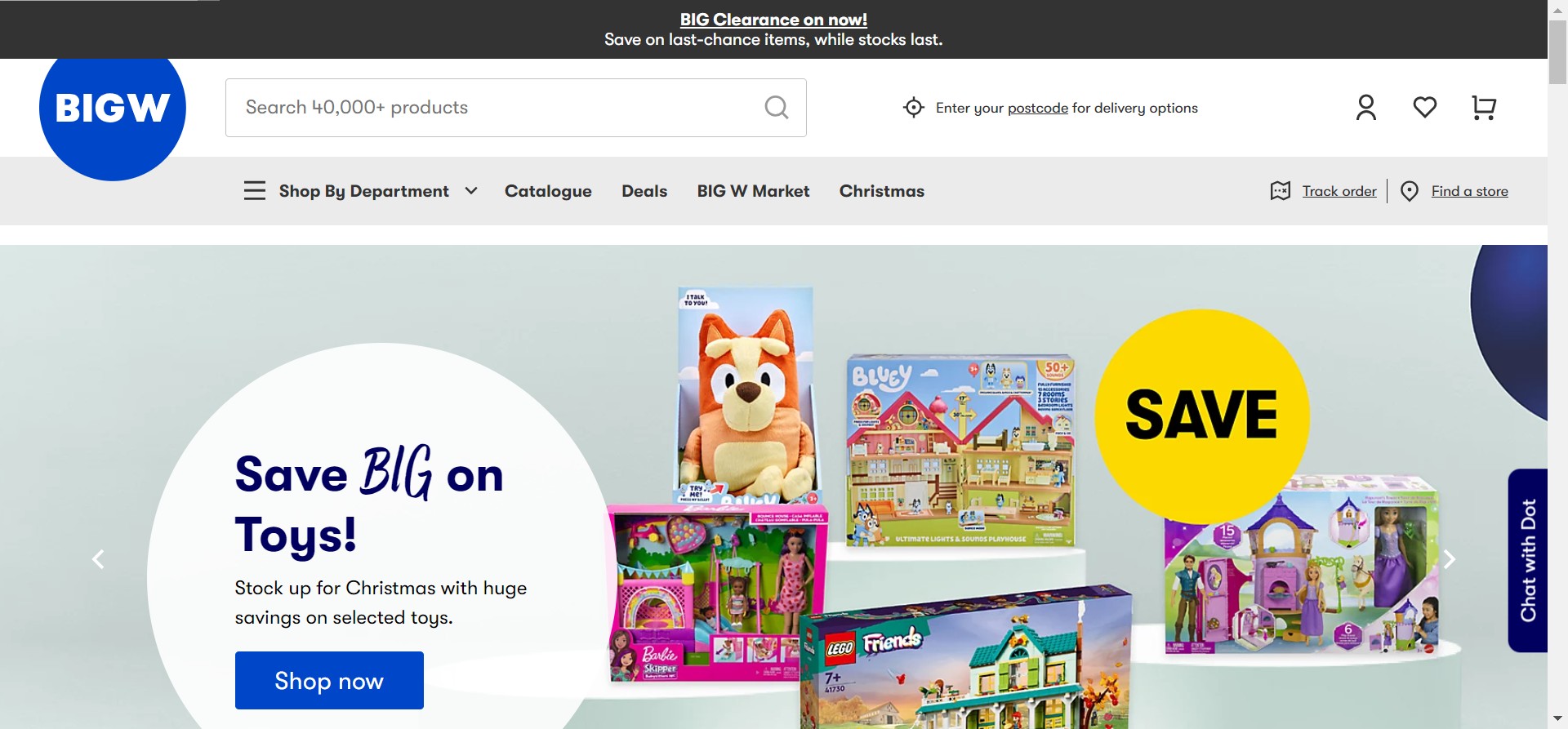Click the postcode link
Image resolution: width=1568 pixels, height=729 pixels.
point(1037,108)
